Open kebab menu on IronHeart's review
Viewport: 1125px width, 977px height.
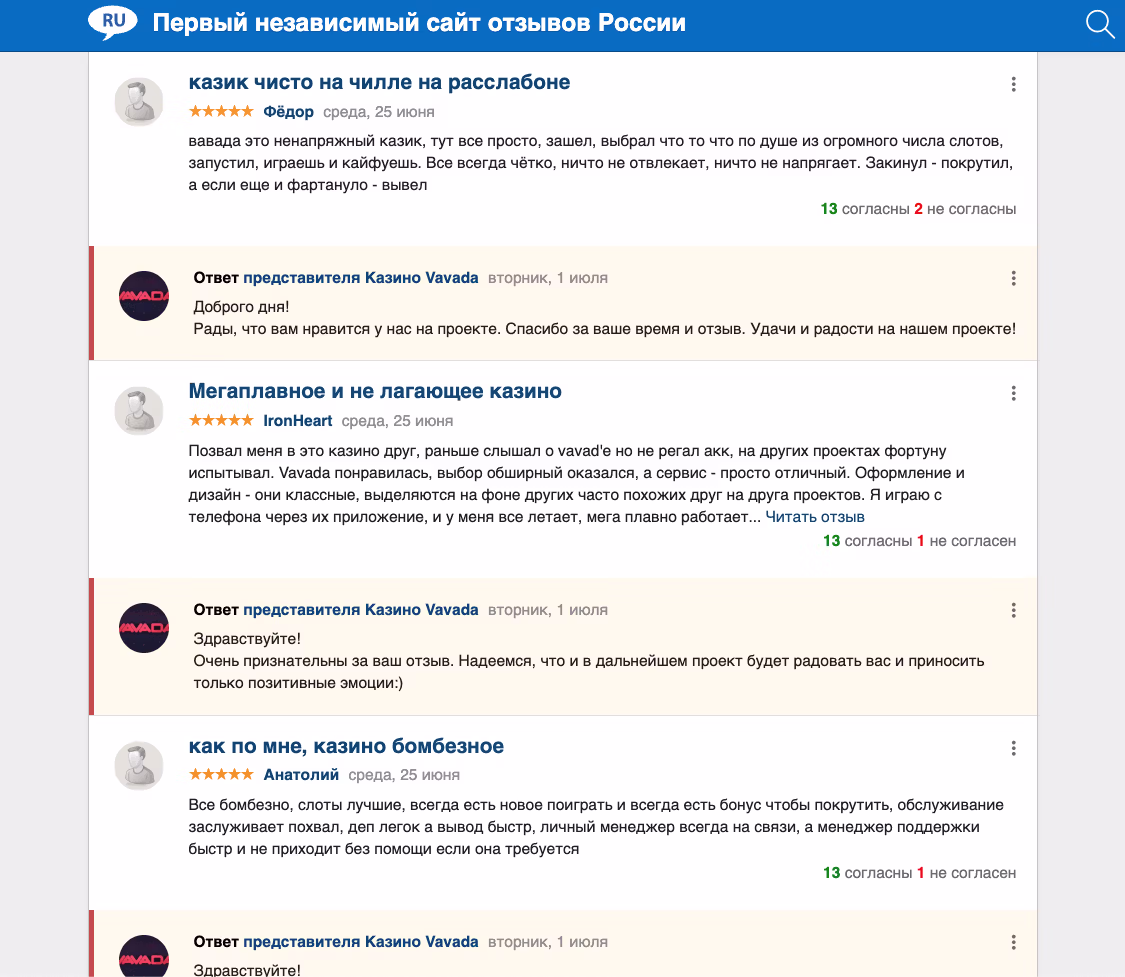coord(1013,394)
